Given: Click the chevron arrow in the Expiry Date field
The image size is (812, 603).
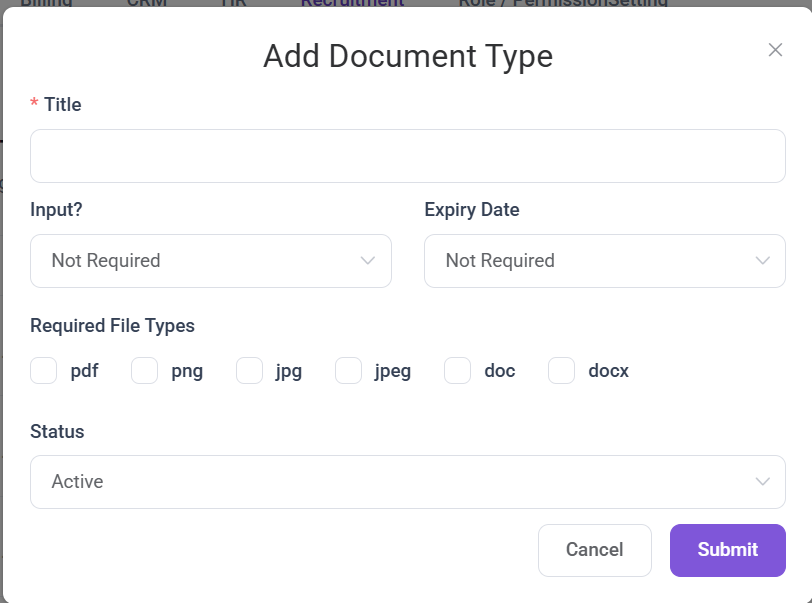Looking at the screenshot, I should 763,261.
